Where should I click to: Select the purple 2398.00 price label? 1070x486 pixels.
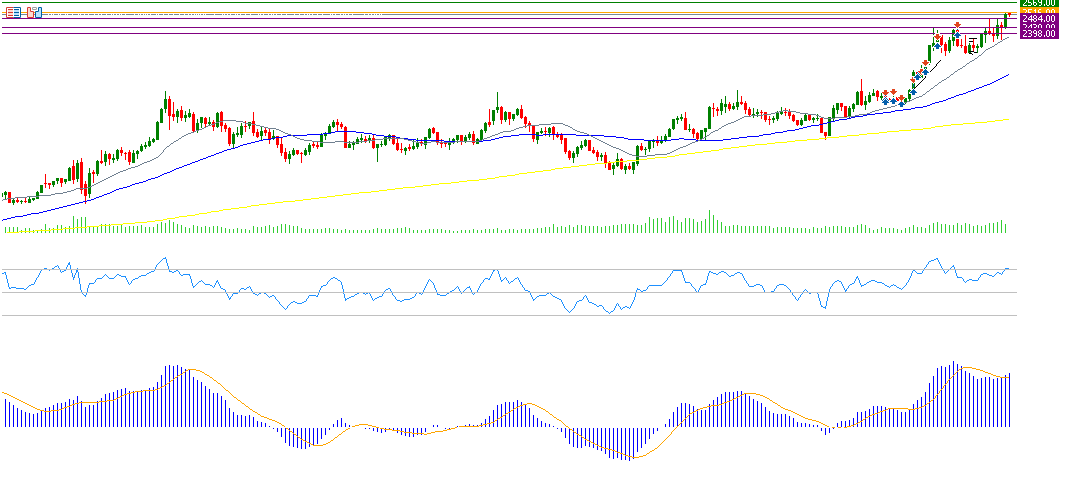tap(1038, 34)
